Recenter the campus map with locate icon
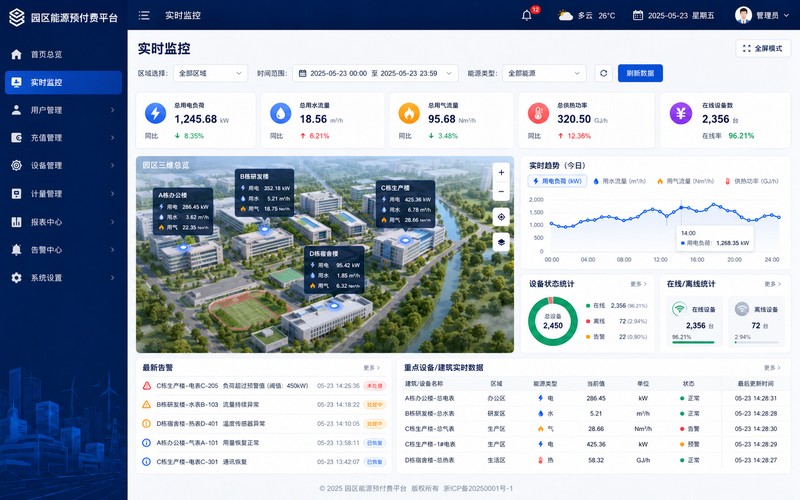The width and height of the screenshot is (800, 500). (x=501, y=217)
